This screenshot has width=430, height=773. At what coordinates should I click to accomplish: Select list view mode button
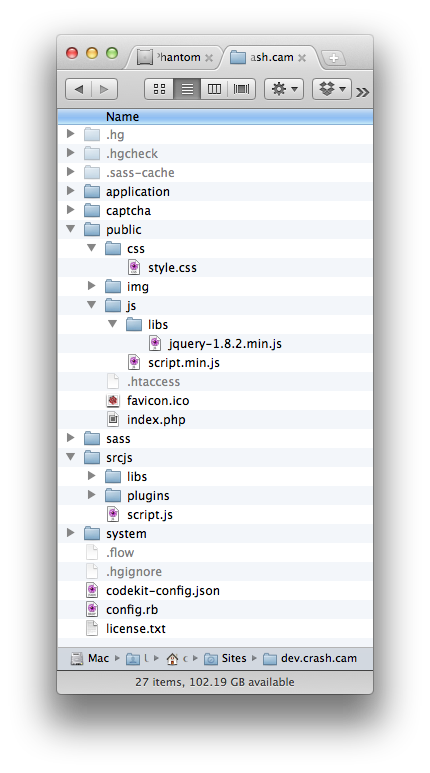click(187, 89)
